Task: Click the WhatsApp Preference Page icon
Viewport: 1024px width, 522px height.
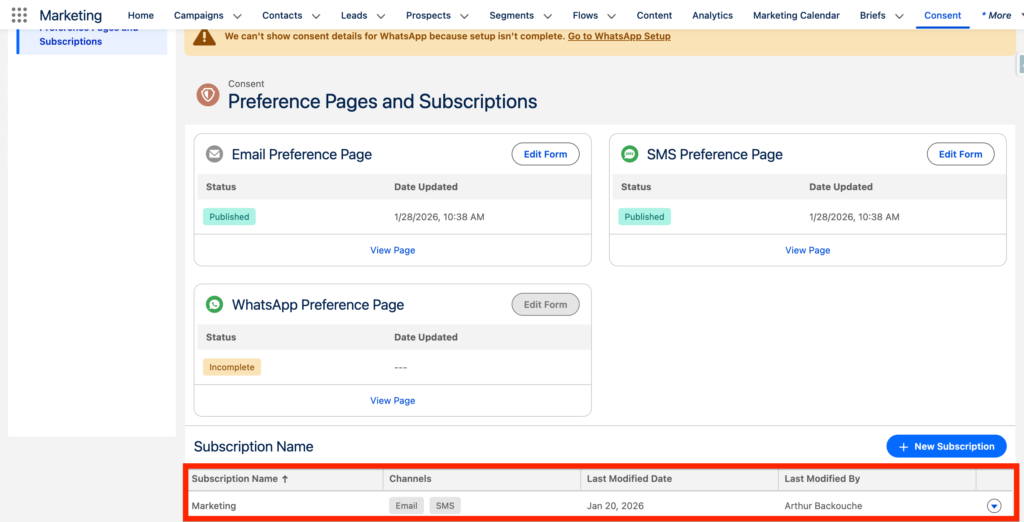Action: point(214,305)
